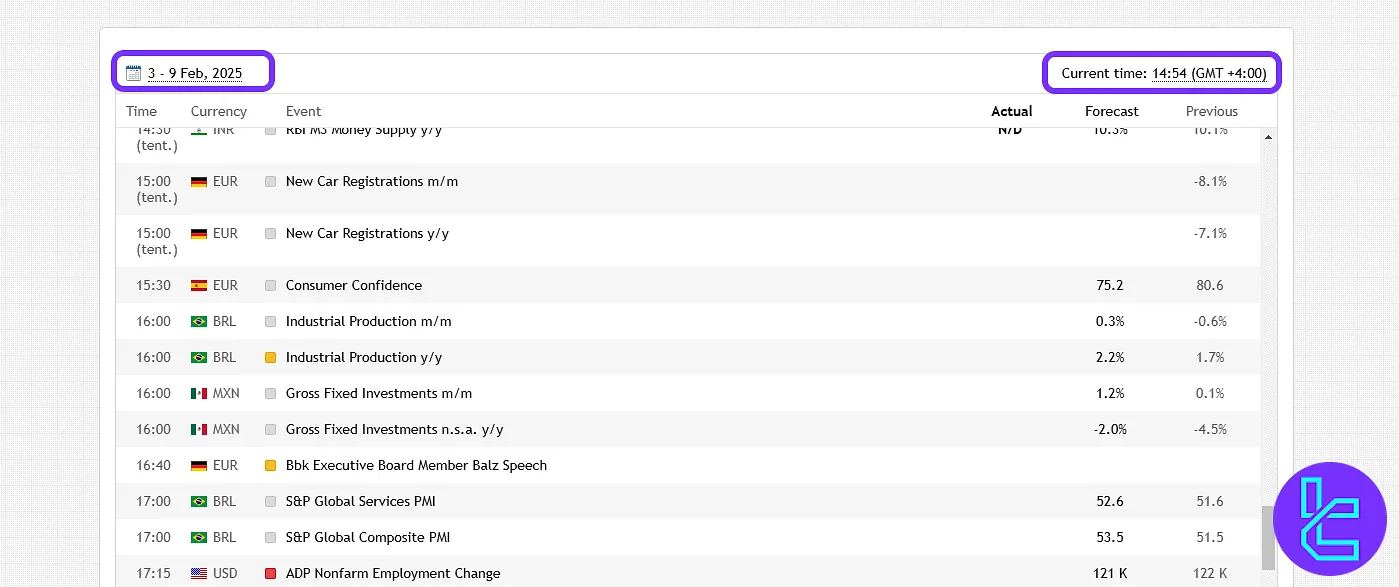Click the 16:40 time cell

click(x=154, y=465)
